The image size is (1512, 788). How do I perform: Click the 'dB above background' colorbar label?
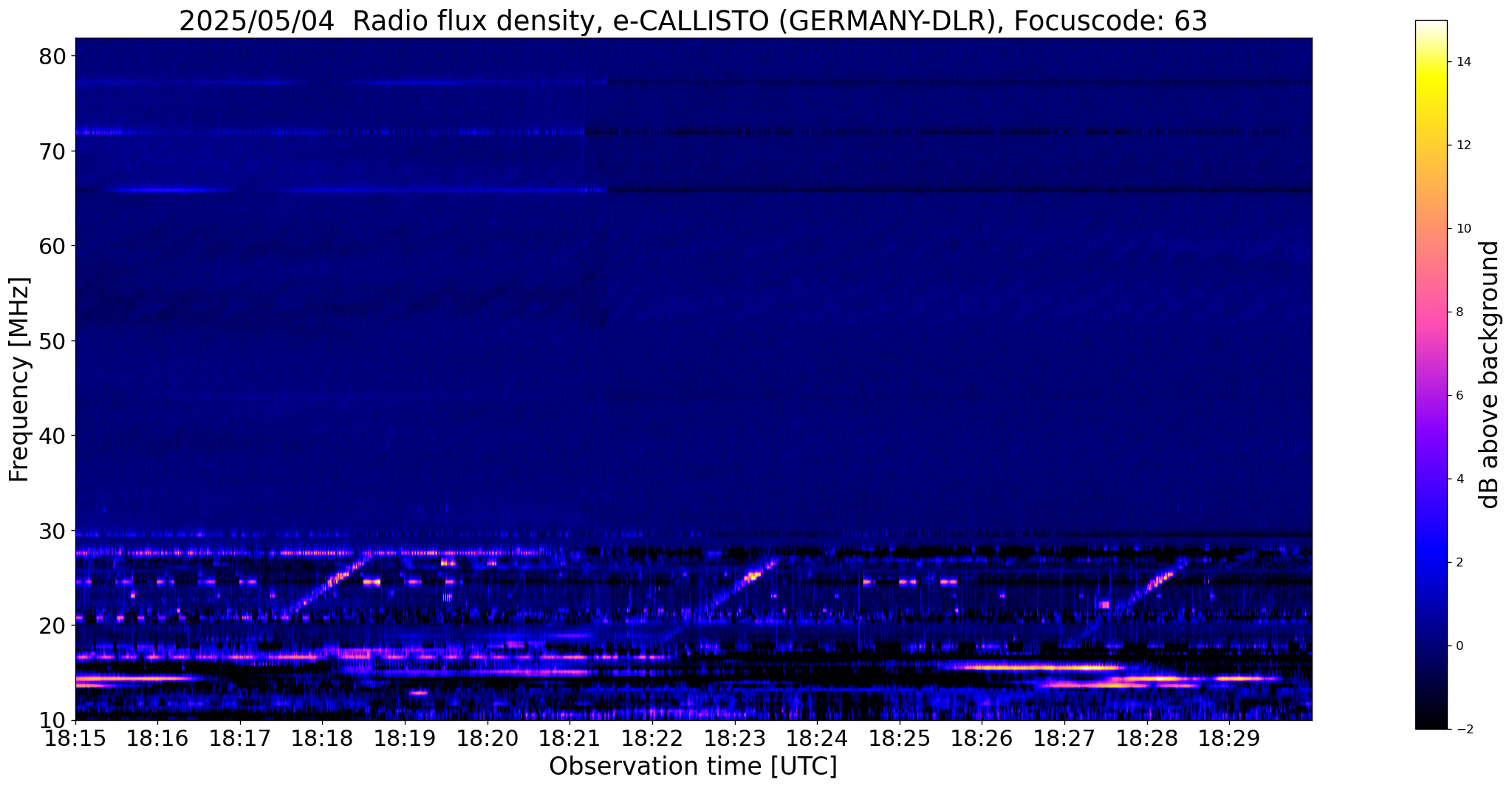coord(1490,374)
